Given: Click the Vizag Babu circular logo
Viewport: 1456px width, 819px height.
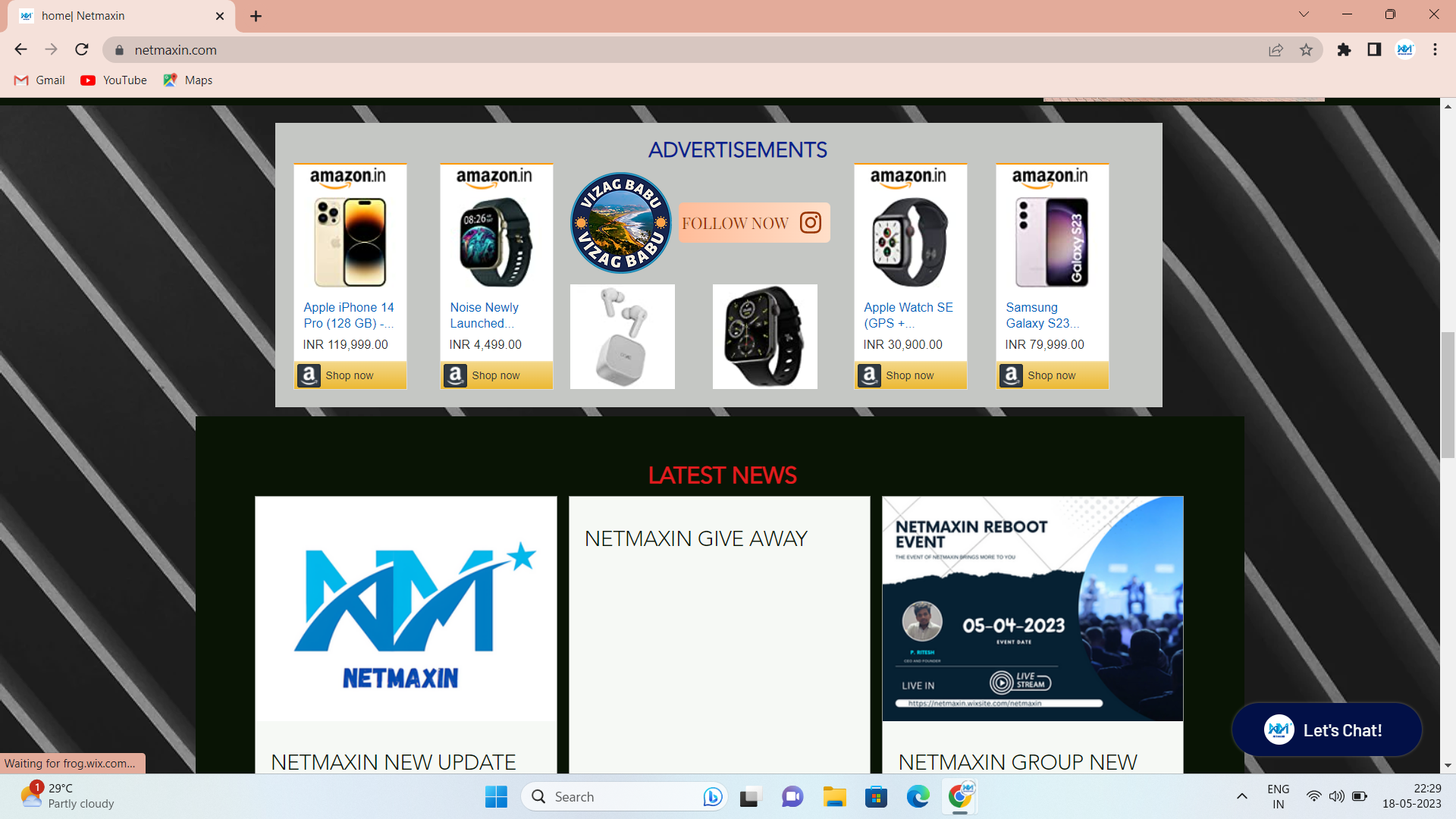Looking at the screenshot, I should (x=621, y=223).
